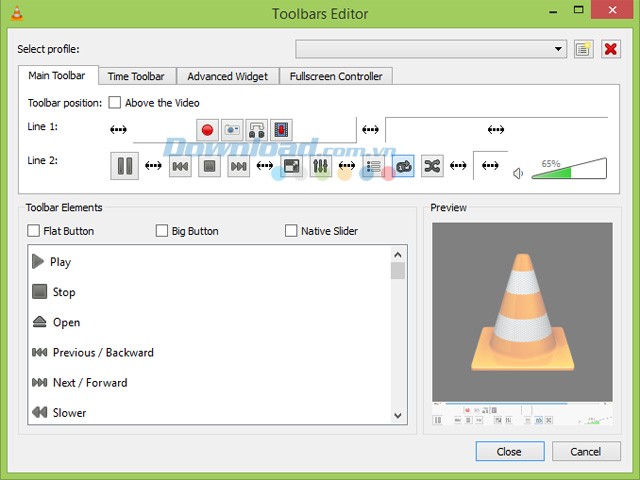
Task: Click the frame-by-frame film icon
Action: (281, 129)
